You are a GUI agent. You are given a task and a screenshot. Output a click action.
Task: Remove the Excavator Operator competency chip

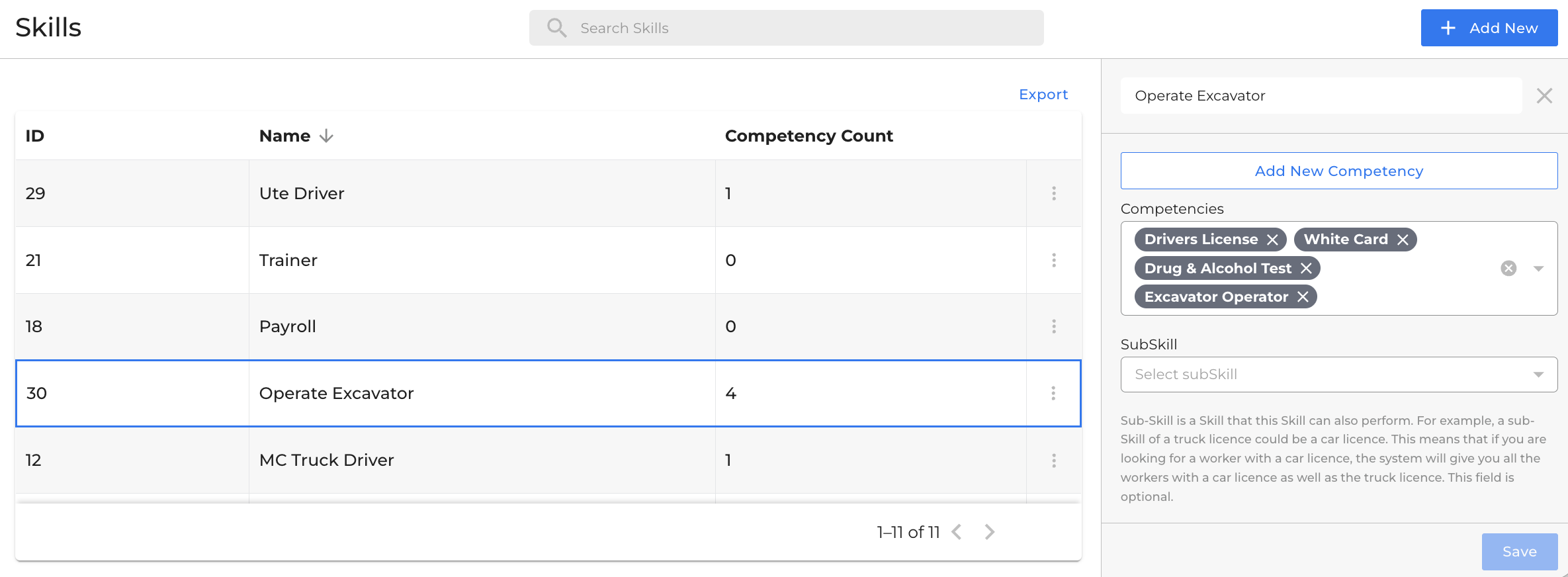coord(1303,296)
